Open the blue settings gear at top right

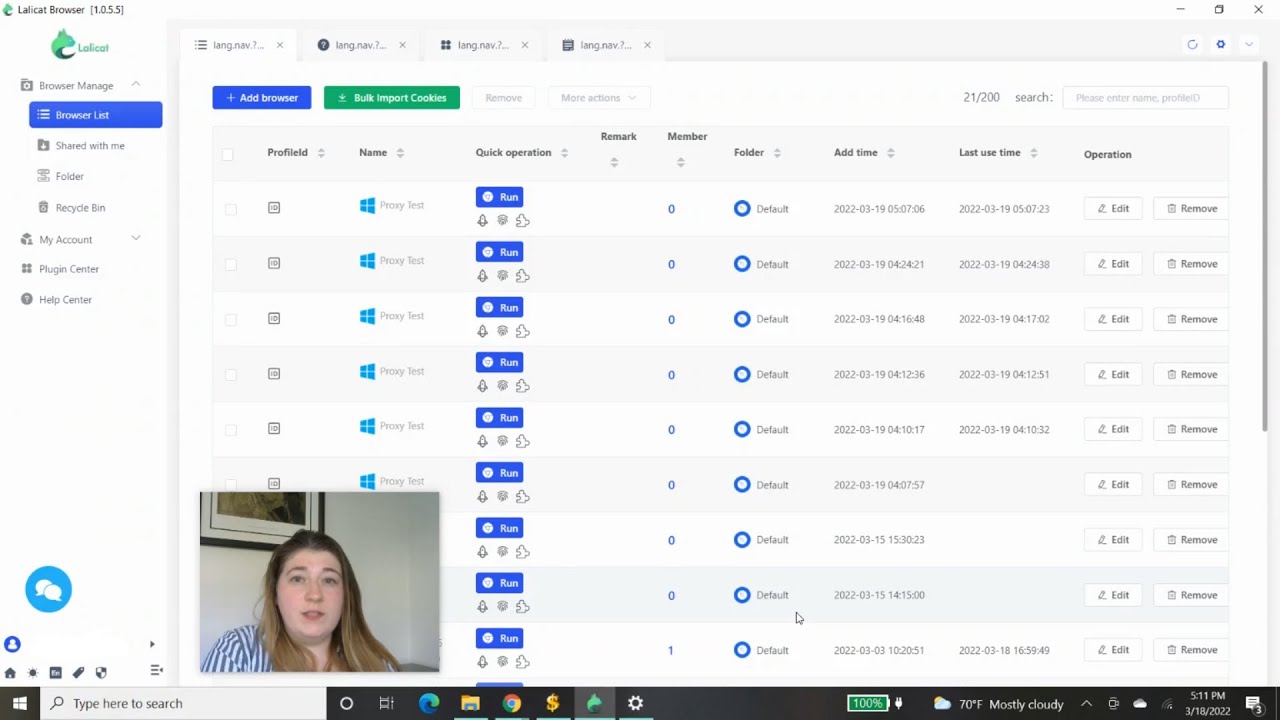coord(1220,45)
